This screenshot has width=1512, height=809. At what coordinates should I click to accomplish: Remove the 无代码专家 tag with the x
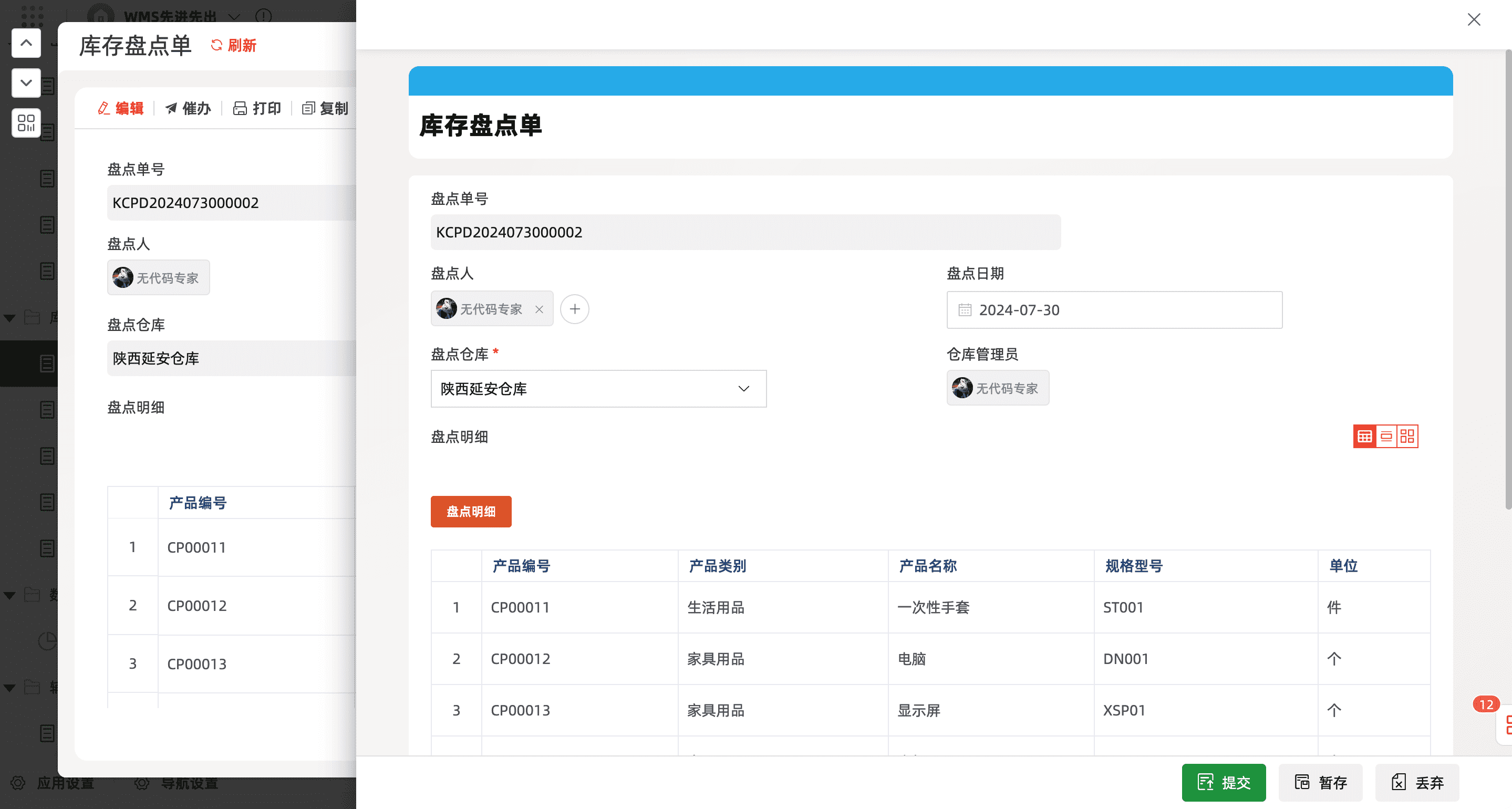539,309
